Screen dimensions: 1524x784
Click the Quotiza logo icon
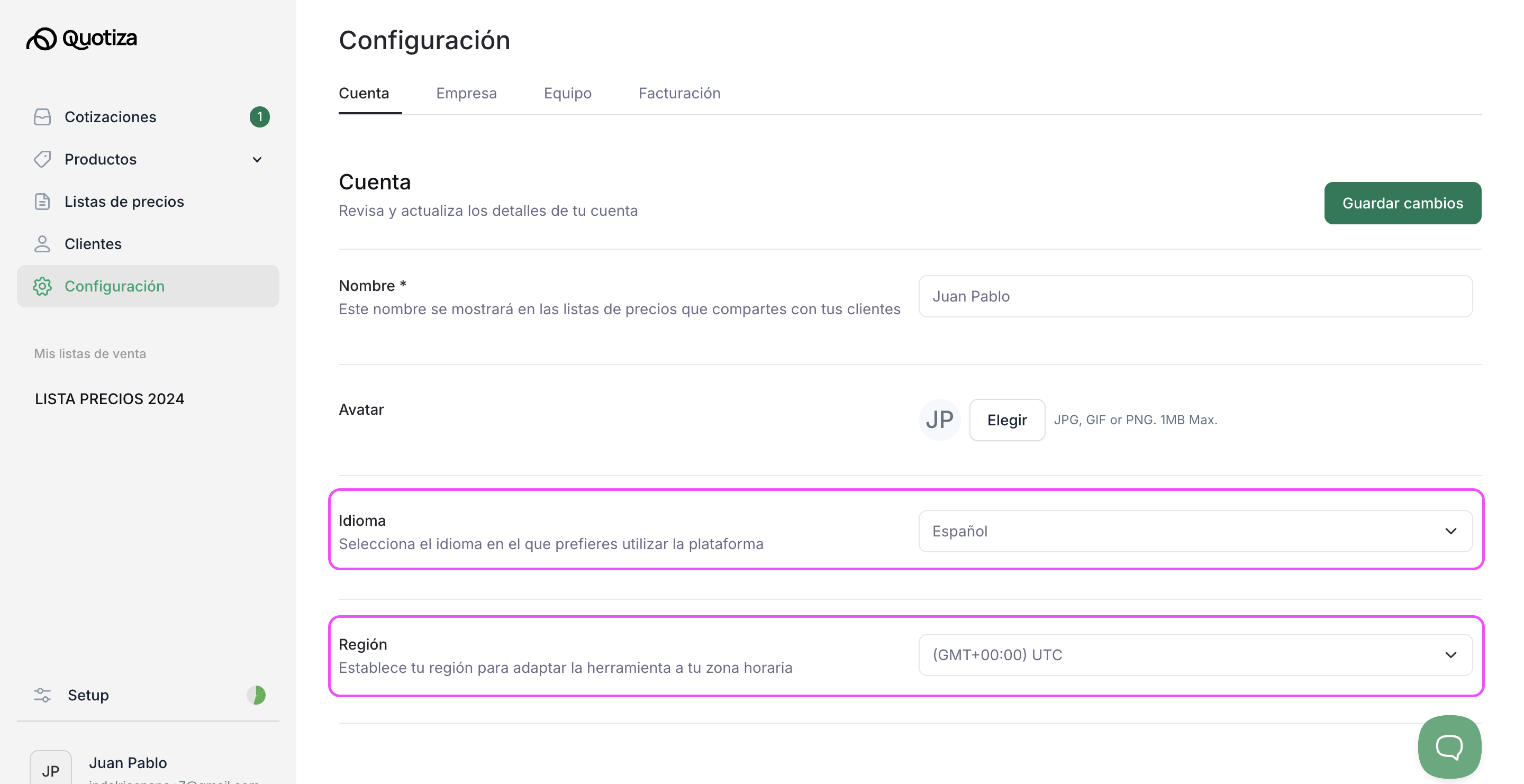point(41,39)
